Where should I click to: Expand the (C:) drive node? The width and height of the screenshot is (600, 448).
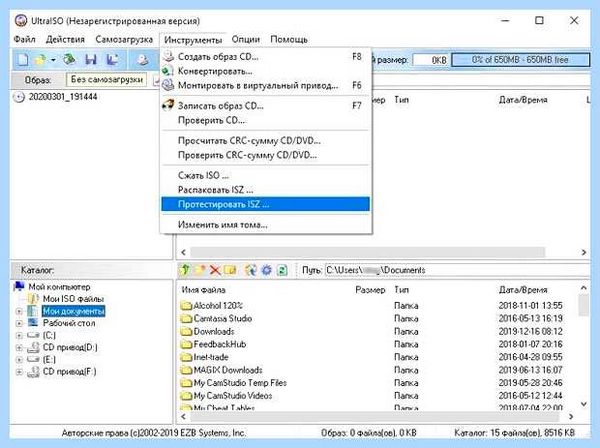pos(19,336)
